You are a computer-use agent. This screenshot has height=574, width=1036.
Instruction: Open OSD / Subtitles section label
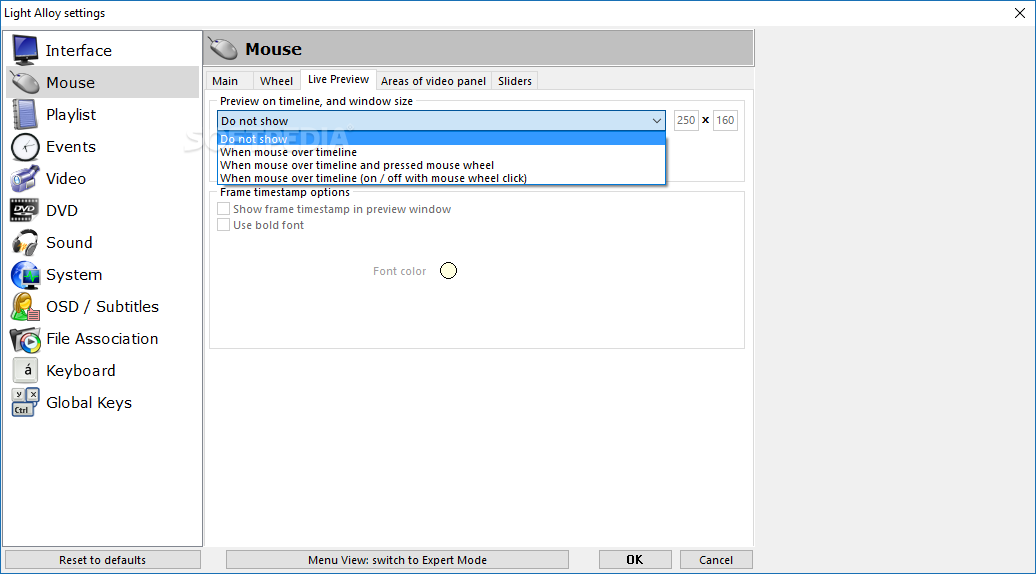(102, 306)
